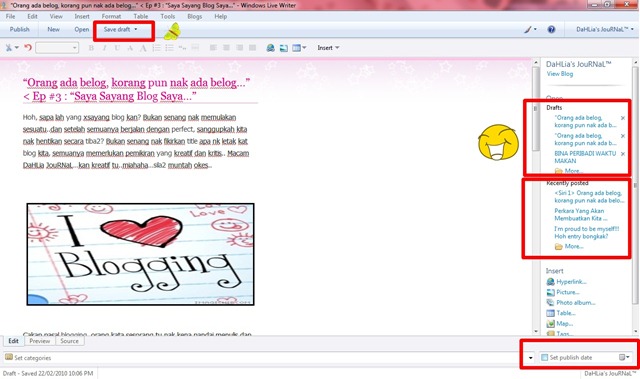Image resolution: width=640 pixels, height=379 pixels.
Task: Click the Draft - Saved status text
Action: (x=48, y=373)
